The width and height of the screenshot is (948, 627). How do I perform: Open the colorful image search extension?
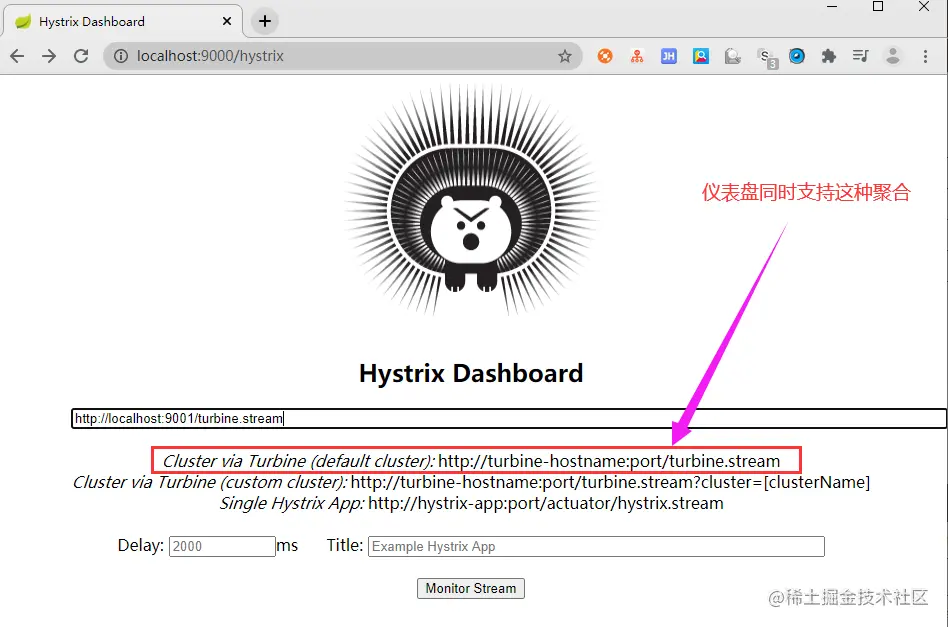click(x=701, y=56)
